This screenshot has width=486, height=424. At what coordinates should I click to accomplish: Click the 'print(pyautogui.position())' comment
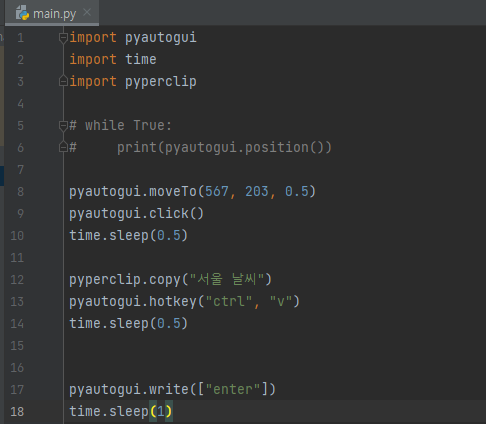[224, 148]
